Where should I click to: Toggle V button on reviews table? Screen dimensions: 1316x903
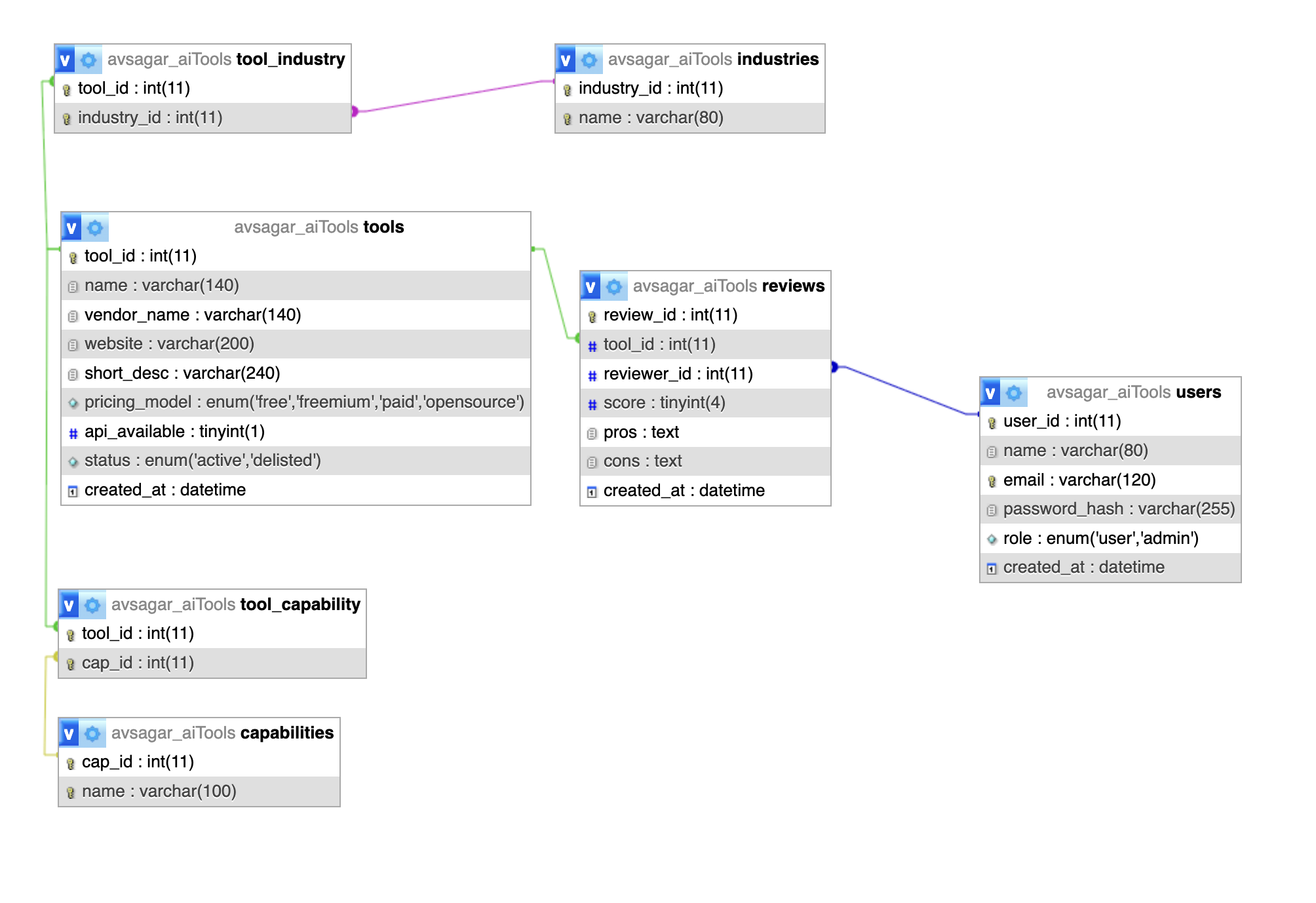click(590, 286)
